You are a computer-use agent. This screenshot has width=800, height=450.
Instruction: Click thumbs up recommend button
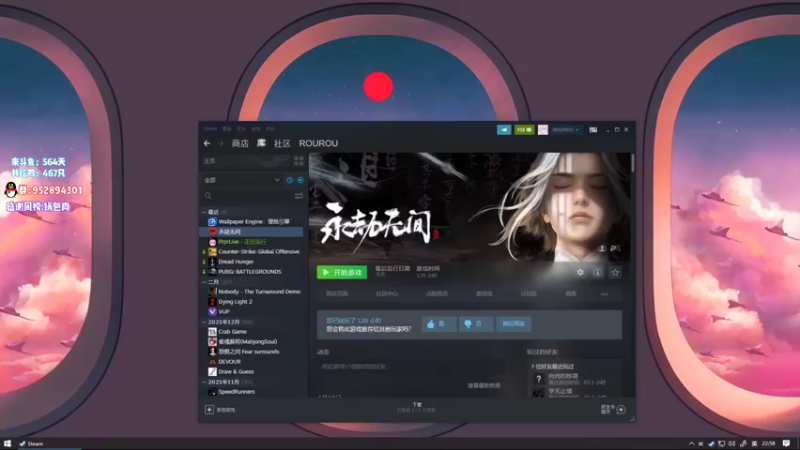click(438, 323)
